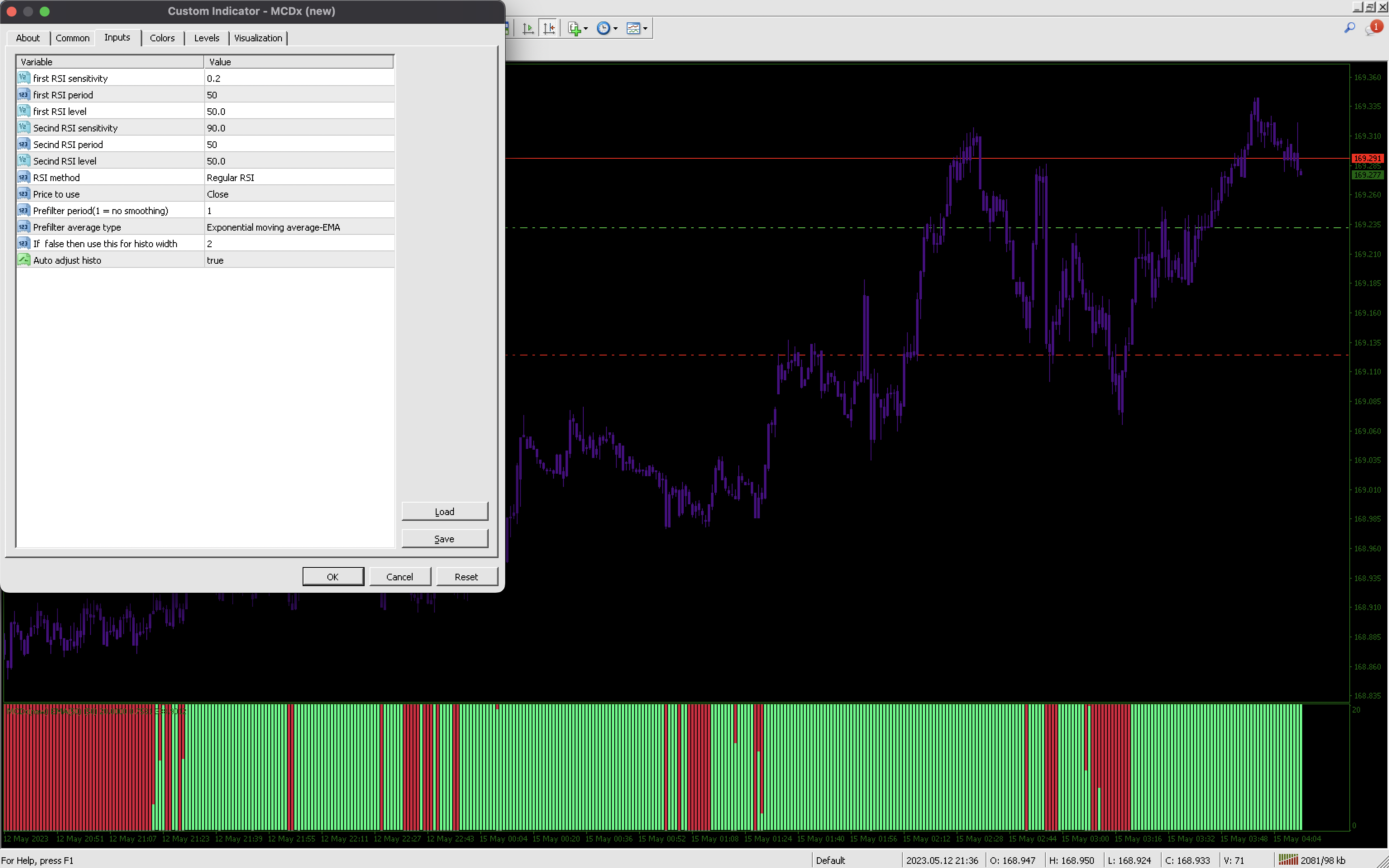Screen dimensions: 1389x868
Task: Select the Visualization tab
Action: coord(258,38)
